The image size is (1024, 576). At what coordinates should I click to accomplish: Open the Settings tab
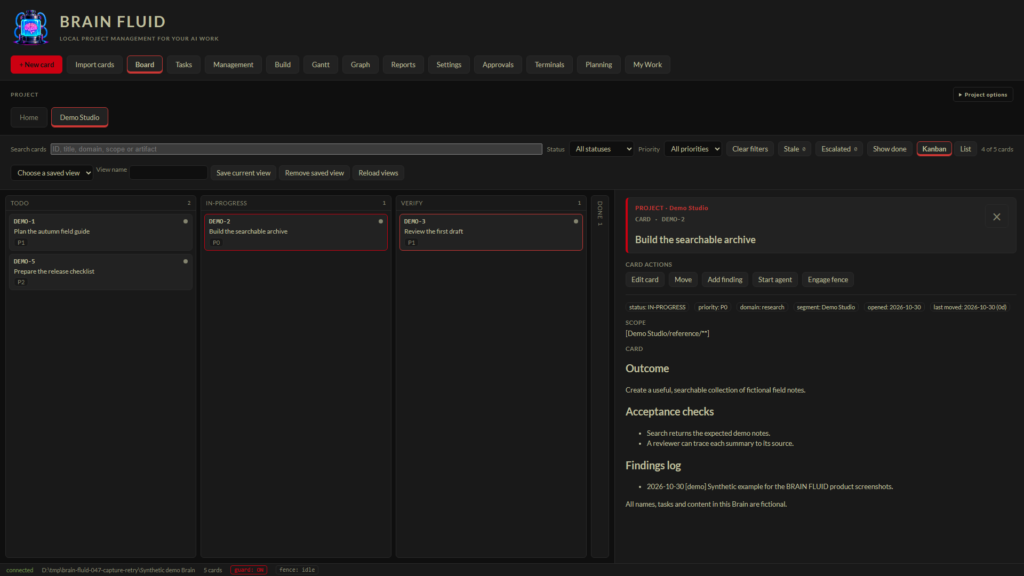[449, 65]
